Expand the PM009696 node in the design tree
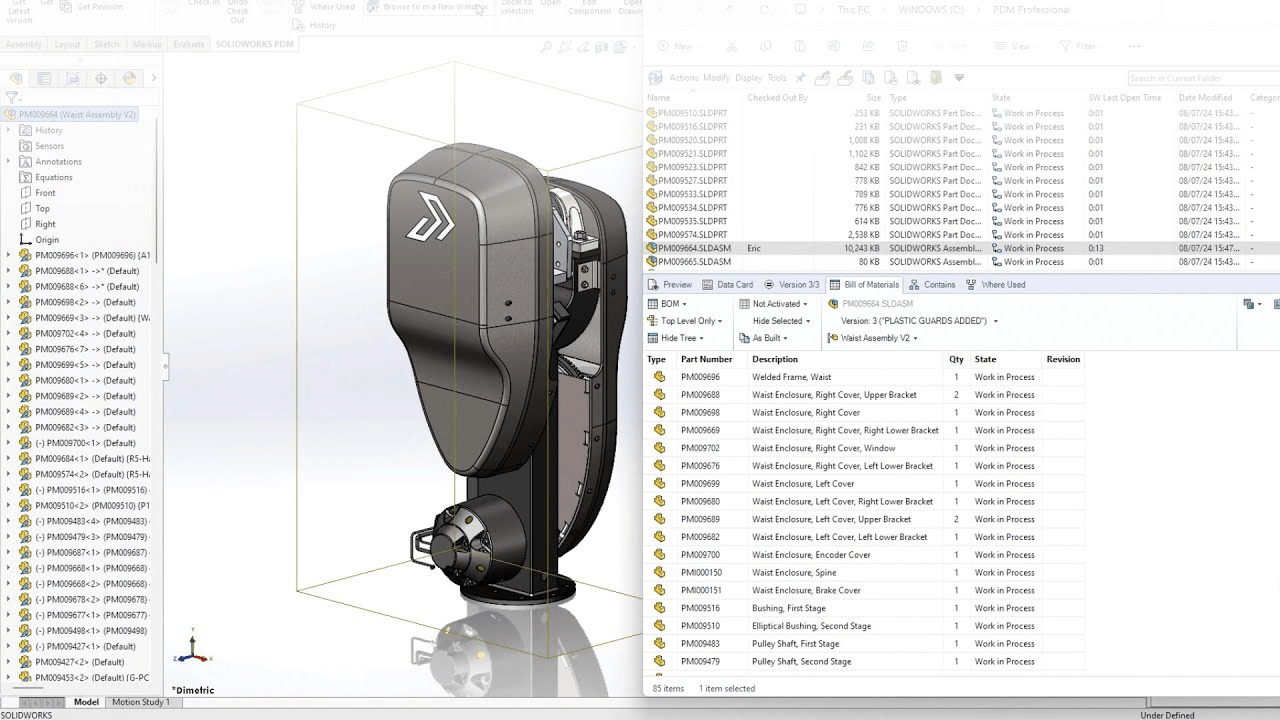The image size is (1280, 720). click(x=8, y=255)
